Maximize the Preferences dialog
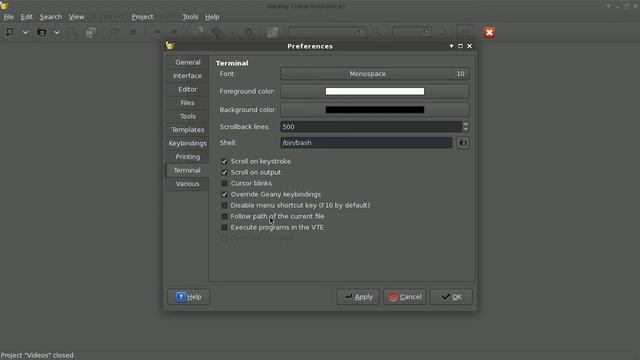The image size is (640, 360). tap(460, 46)
